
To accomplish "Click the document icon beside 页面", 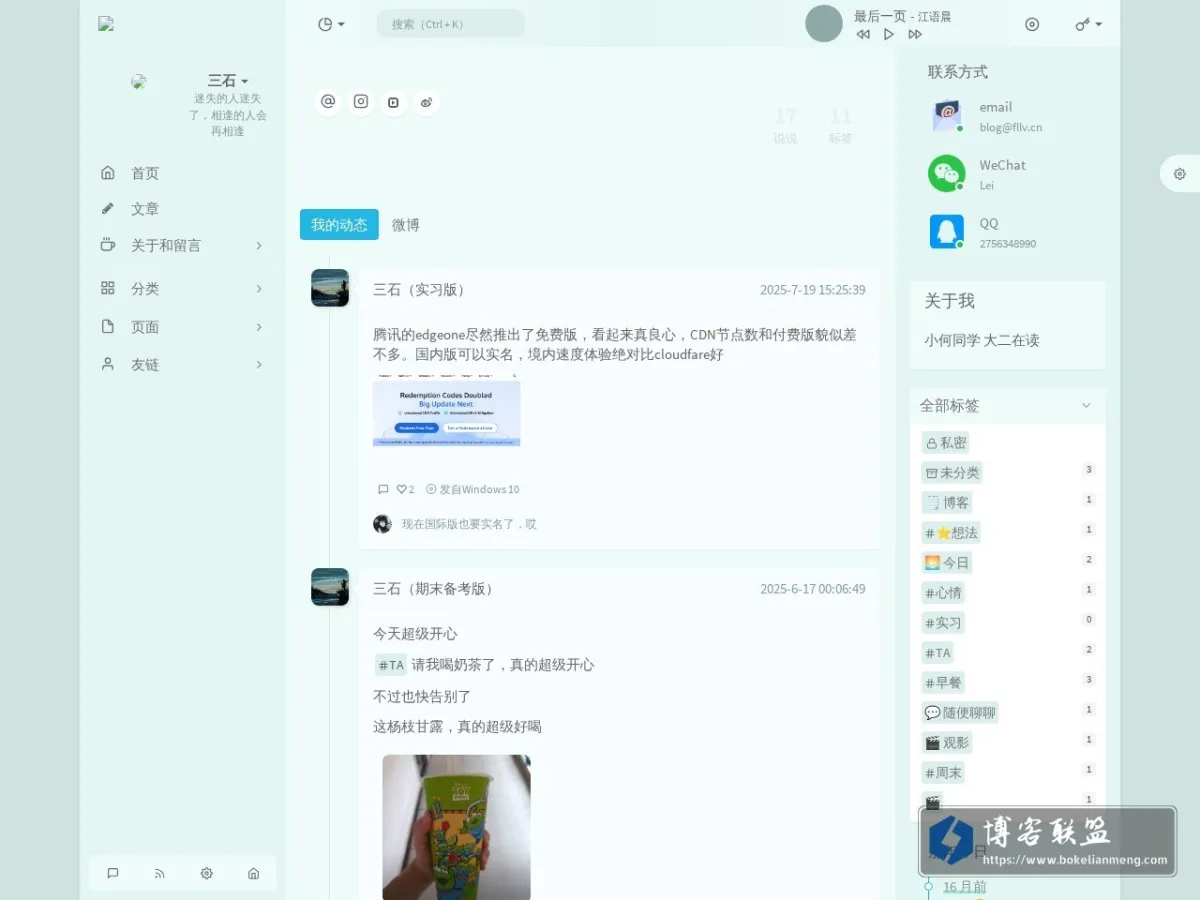I will pyautogui.click(x=108, y=327).
